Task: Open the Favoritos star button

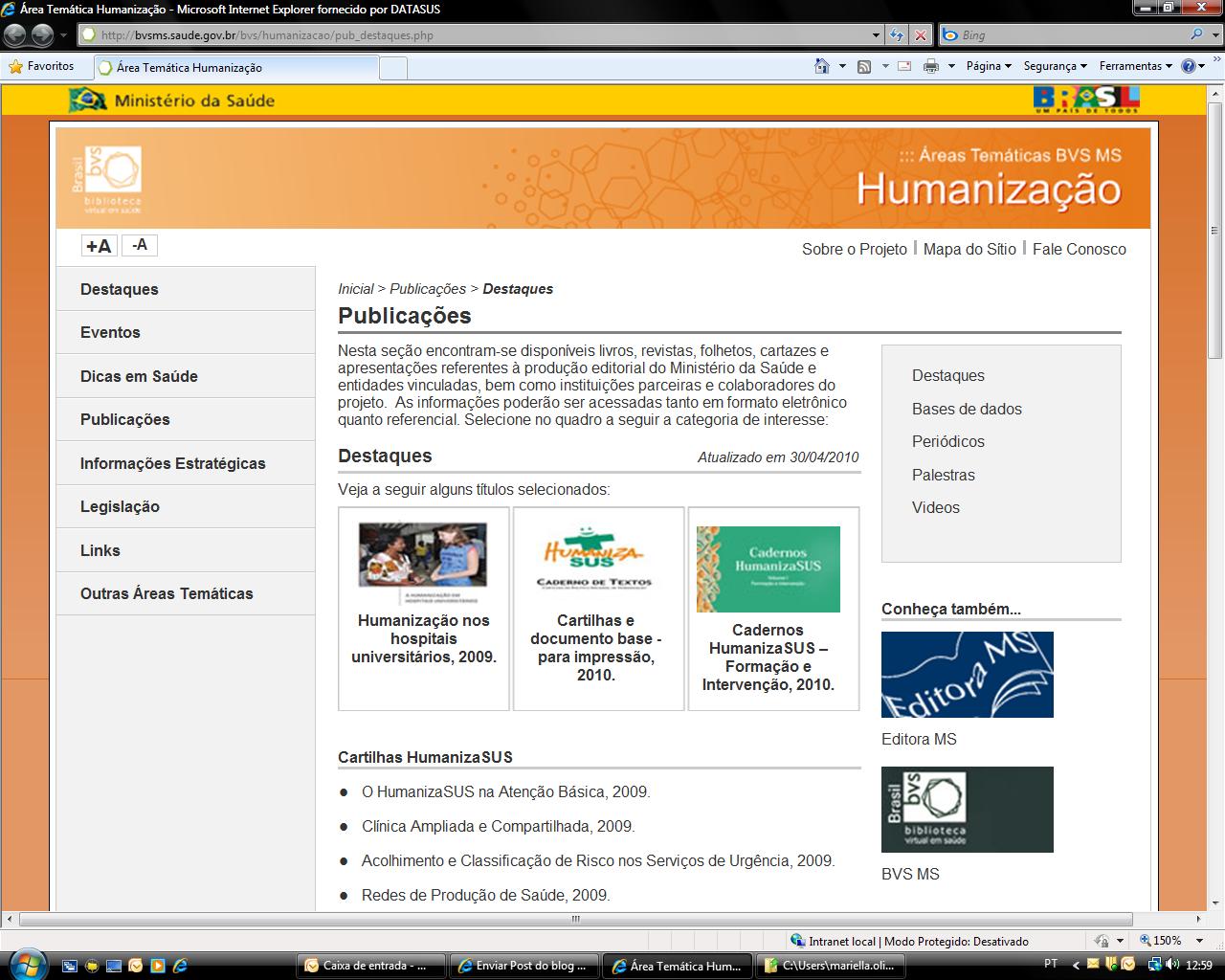Action: [x=41, y=66]
